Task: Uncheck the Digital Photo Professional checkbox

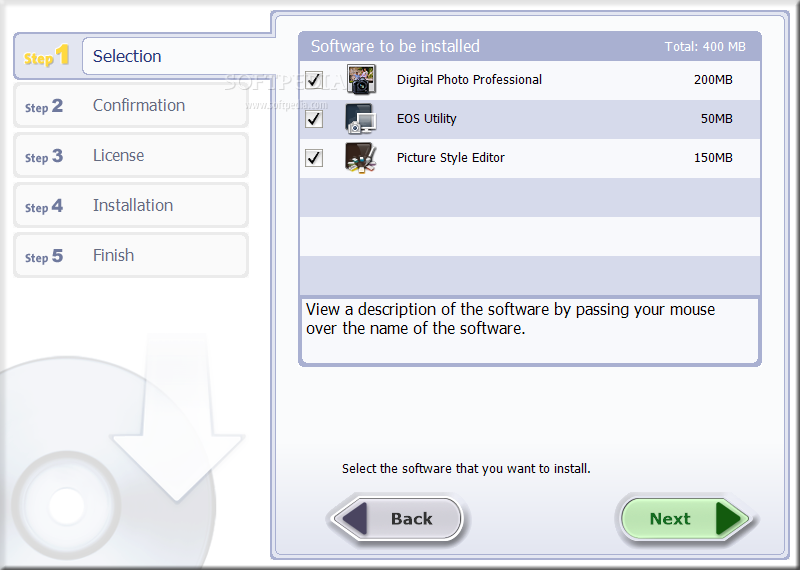Action: (314, 80)
